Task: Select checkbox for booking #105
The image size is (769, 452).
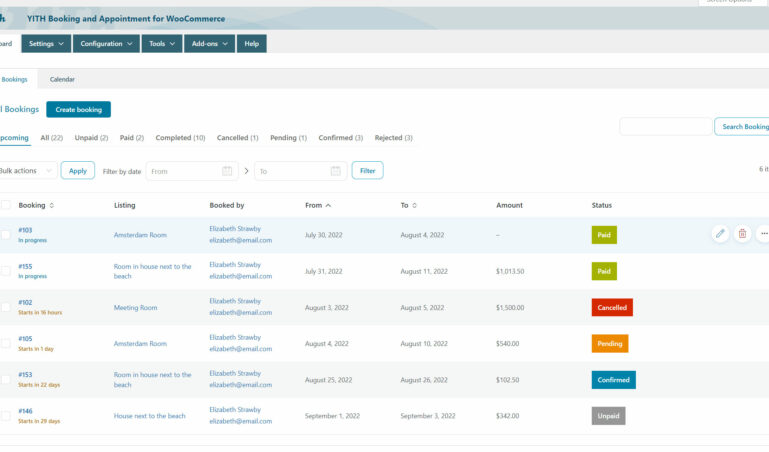Action: (x=5, y=344)
